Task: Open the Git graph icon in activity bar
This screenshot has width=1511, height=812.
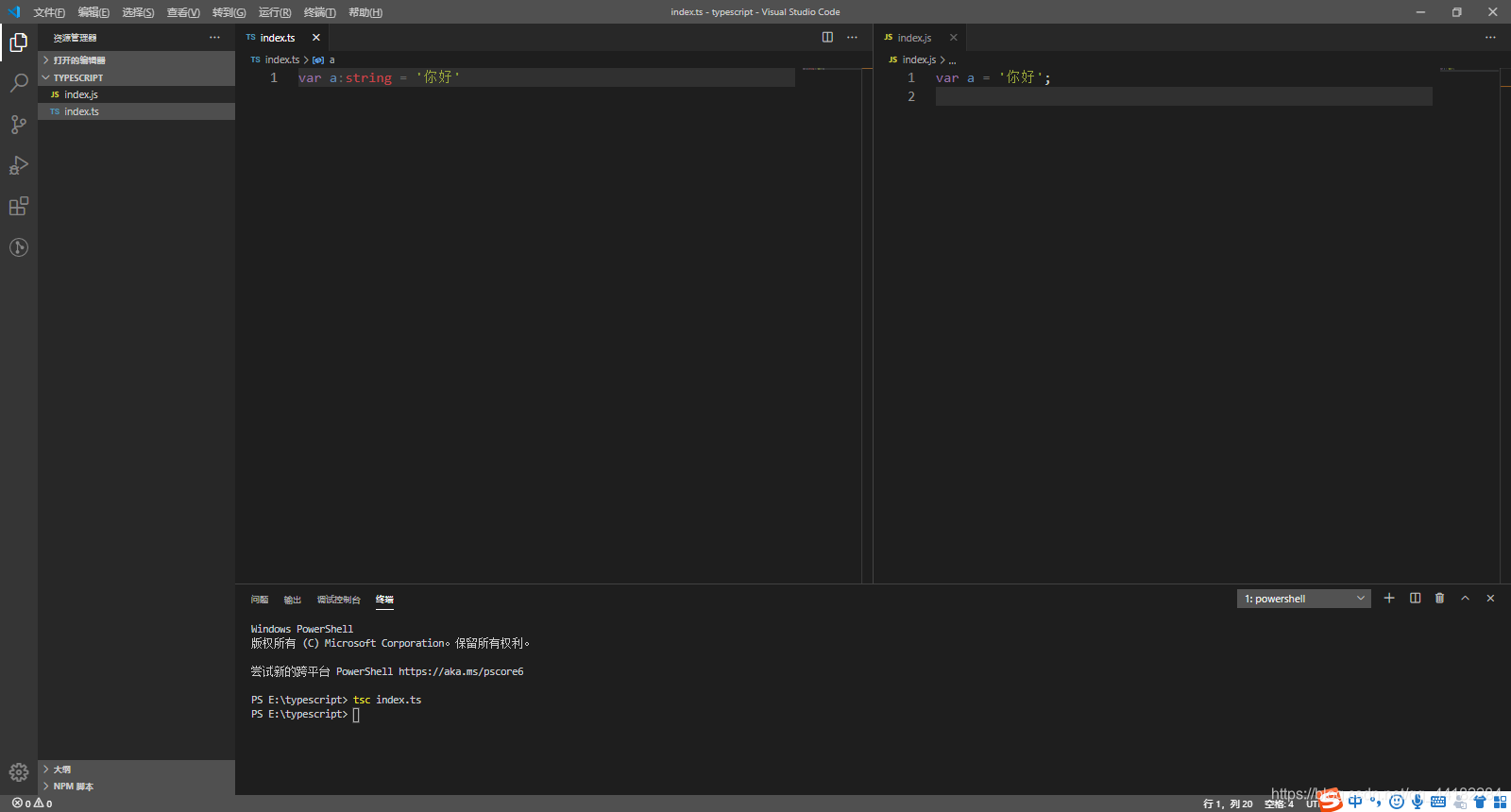Action: [x=19, y=247]
